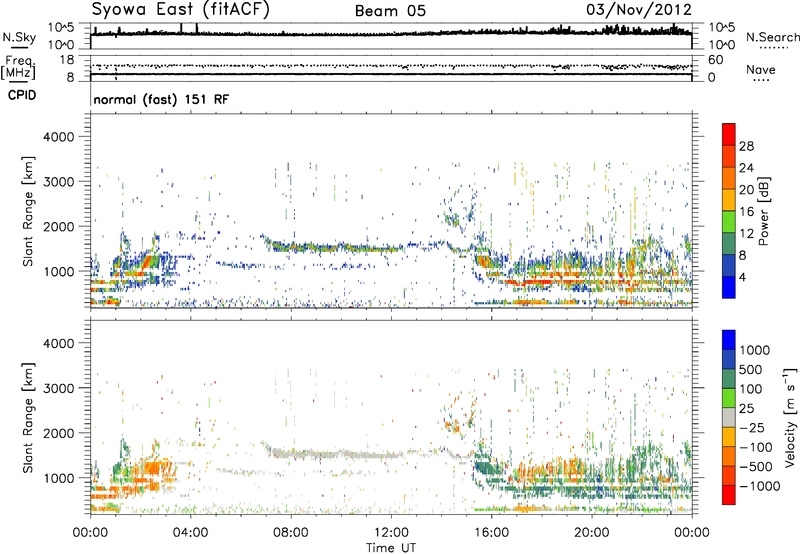Click the 'N.Search' legend label

click(772, 37)
